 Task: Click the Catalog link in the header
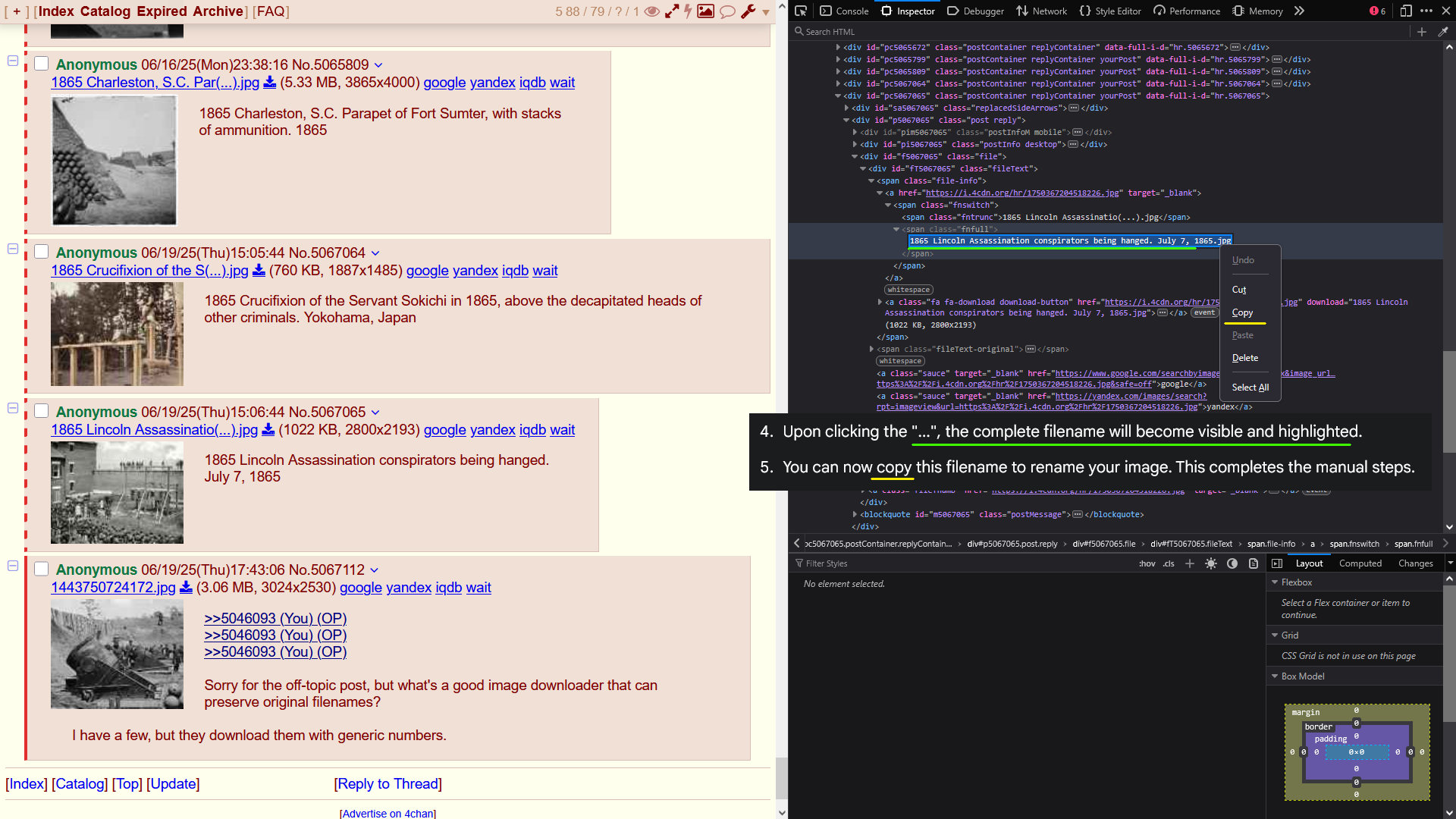pos(105,11)
